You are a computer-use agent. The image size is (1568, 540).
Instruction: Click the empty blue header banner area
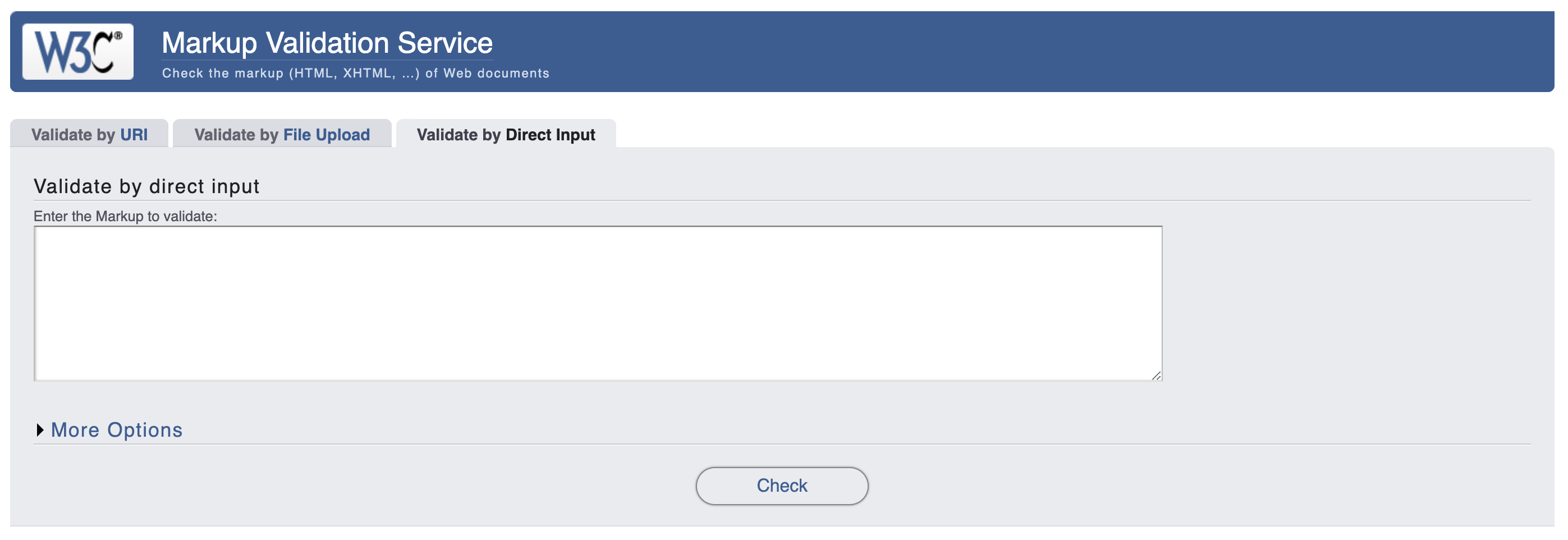click(x=1035, y=52)
